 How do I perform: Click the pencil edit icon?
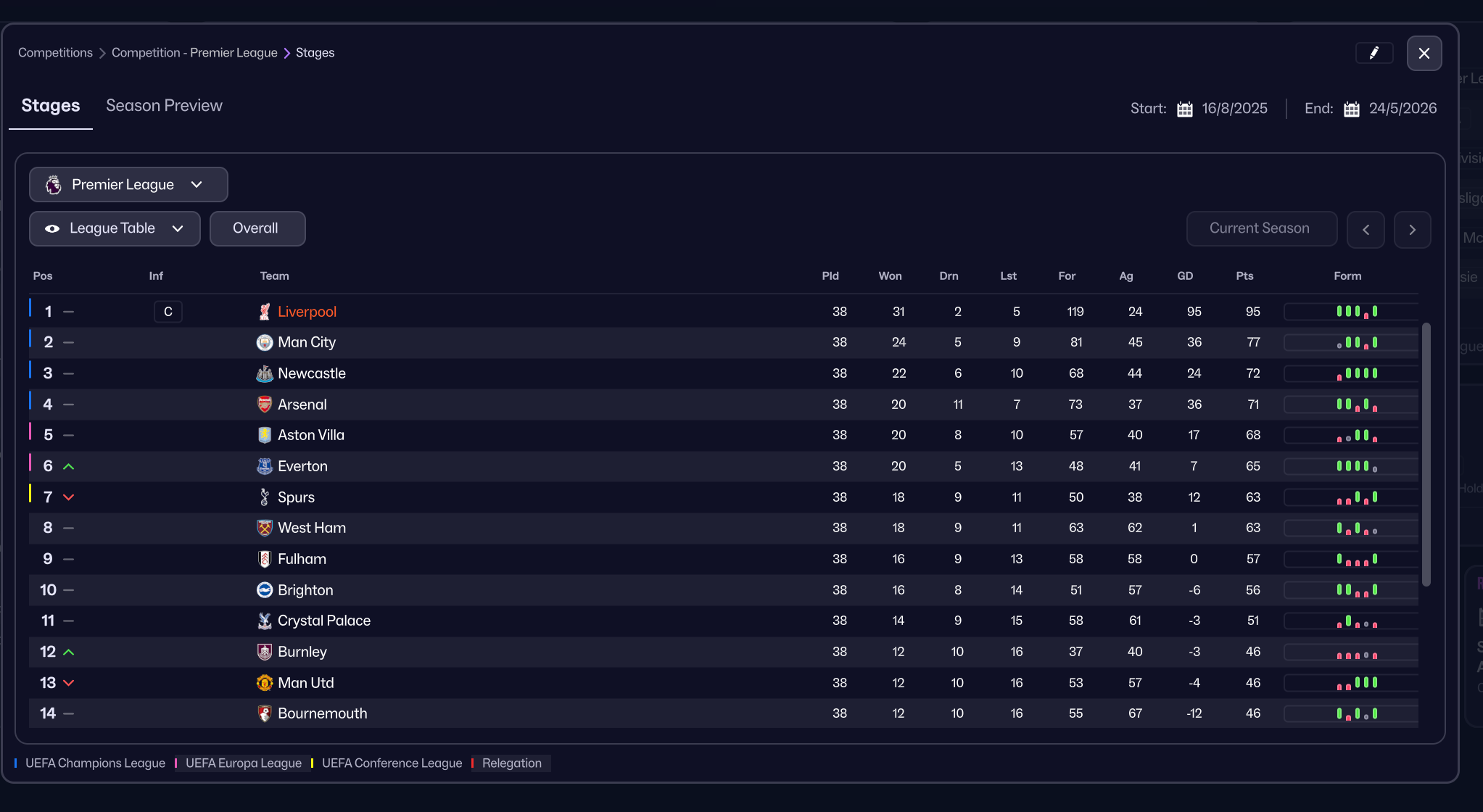click(x=1373, y=53)
